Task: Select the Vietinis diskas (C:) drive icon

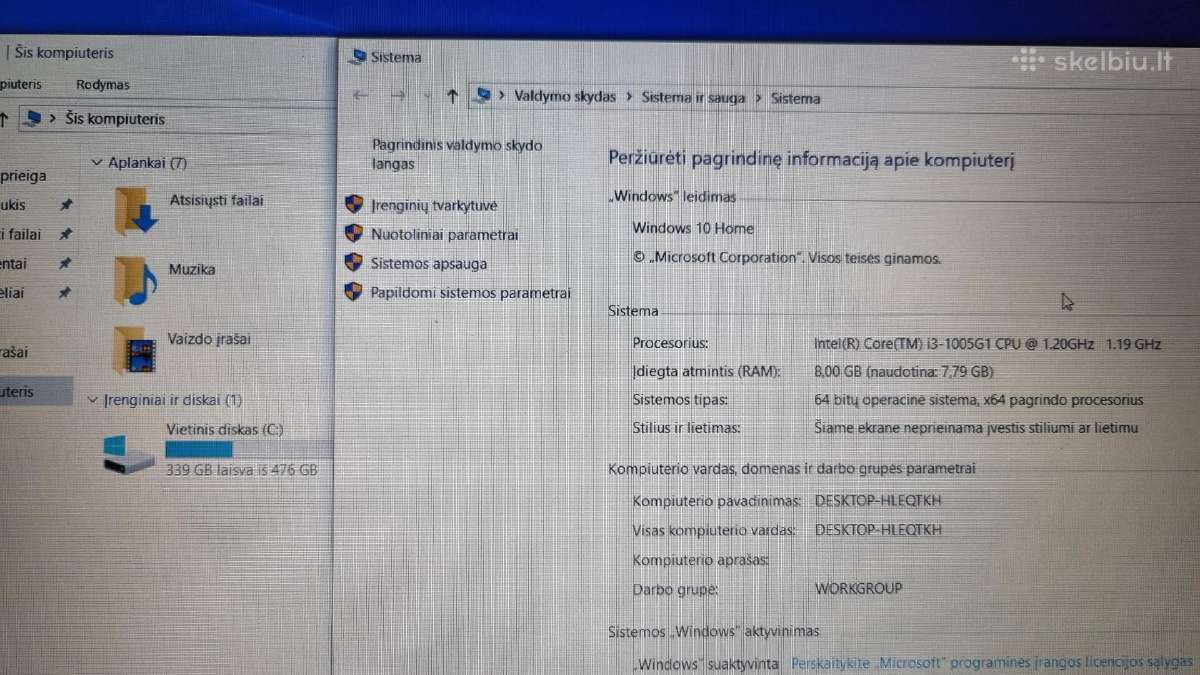Action: point(130,453)
